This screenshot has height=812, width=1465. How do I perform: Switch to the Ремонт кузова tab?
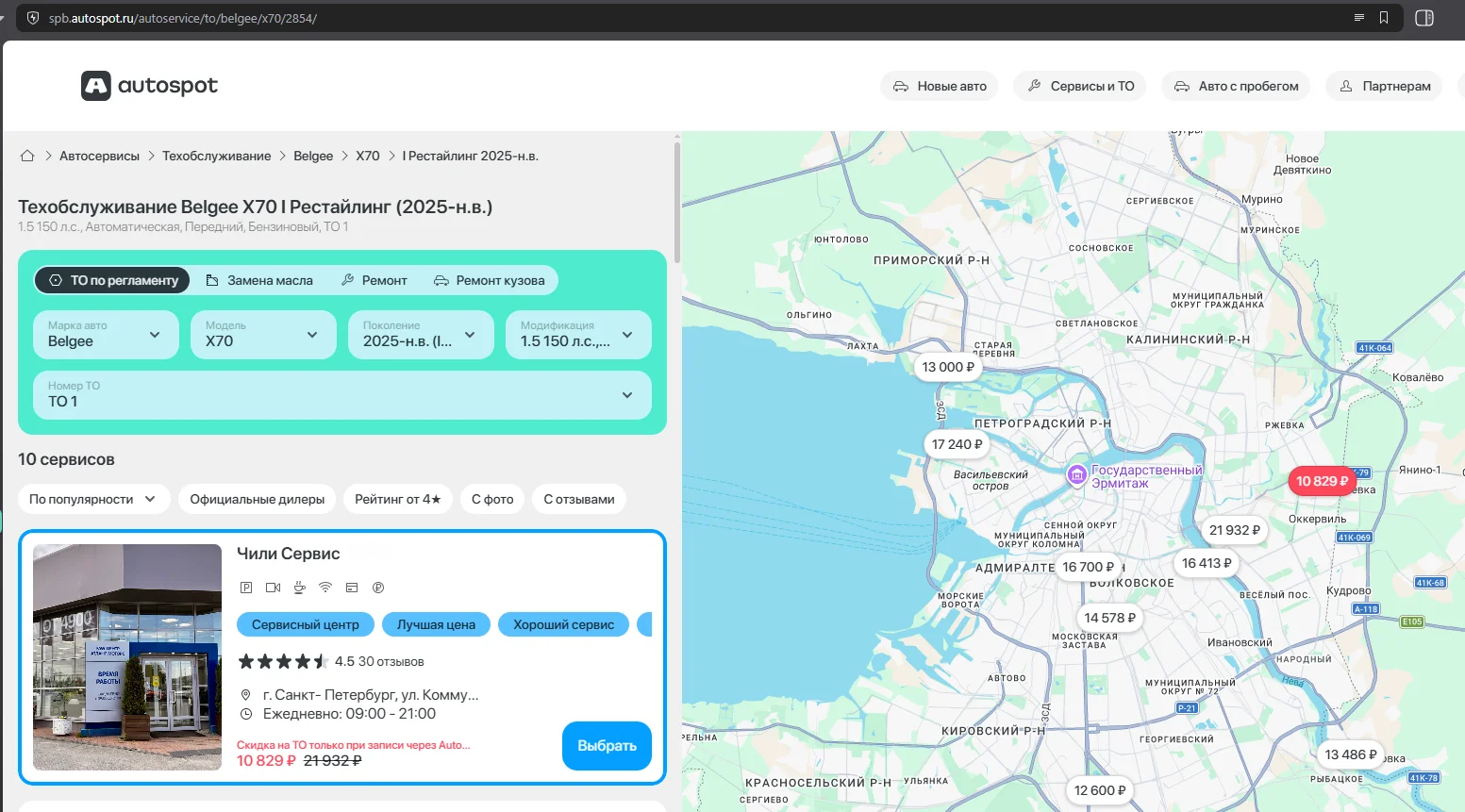(490, 280)
